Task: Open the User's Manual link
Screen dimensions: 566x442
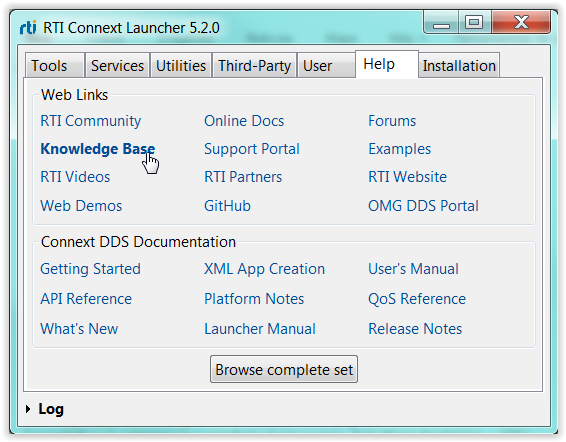Action: [413, 269]
